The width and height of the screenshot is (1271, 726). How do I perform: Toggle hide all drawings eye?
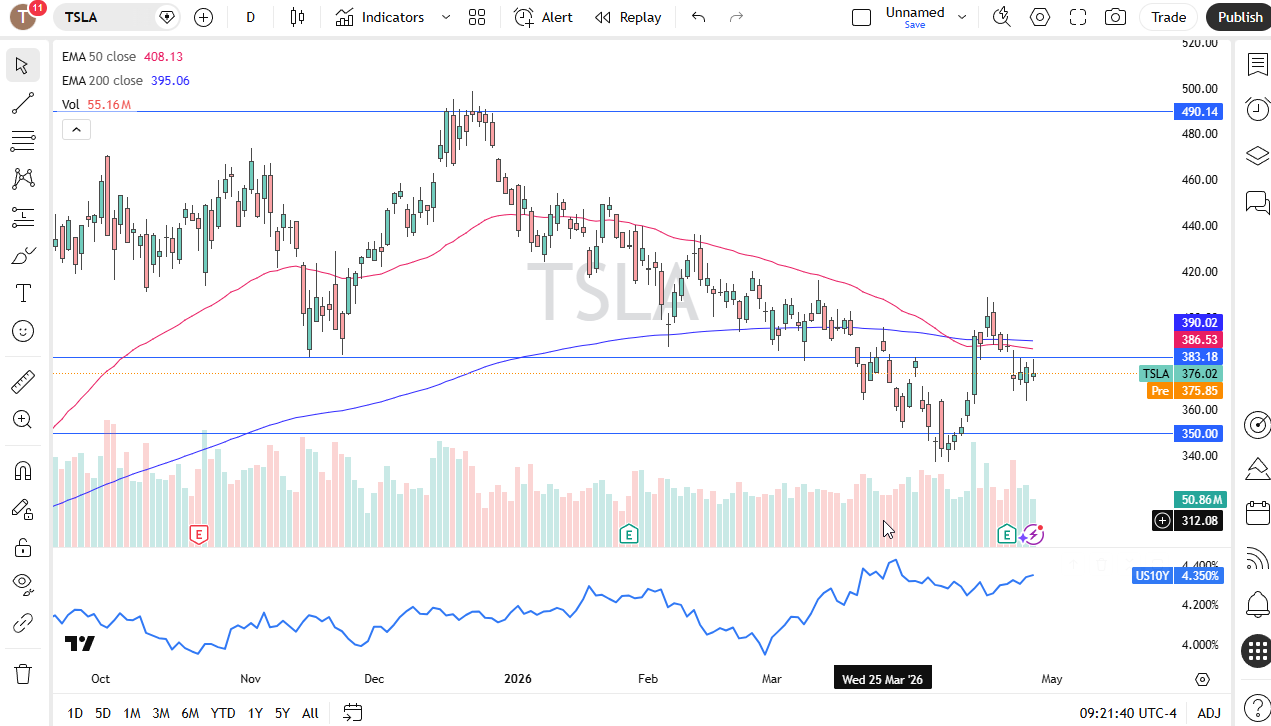[23, 585]
